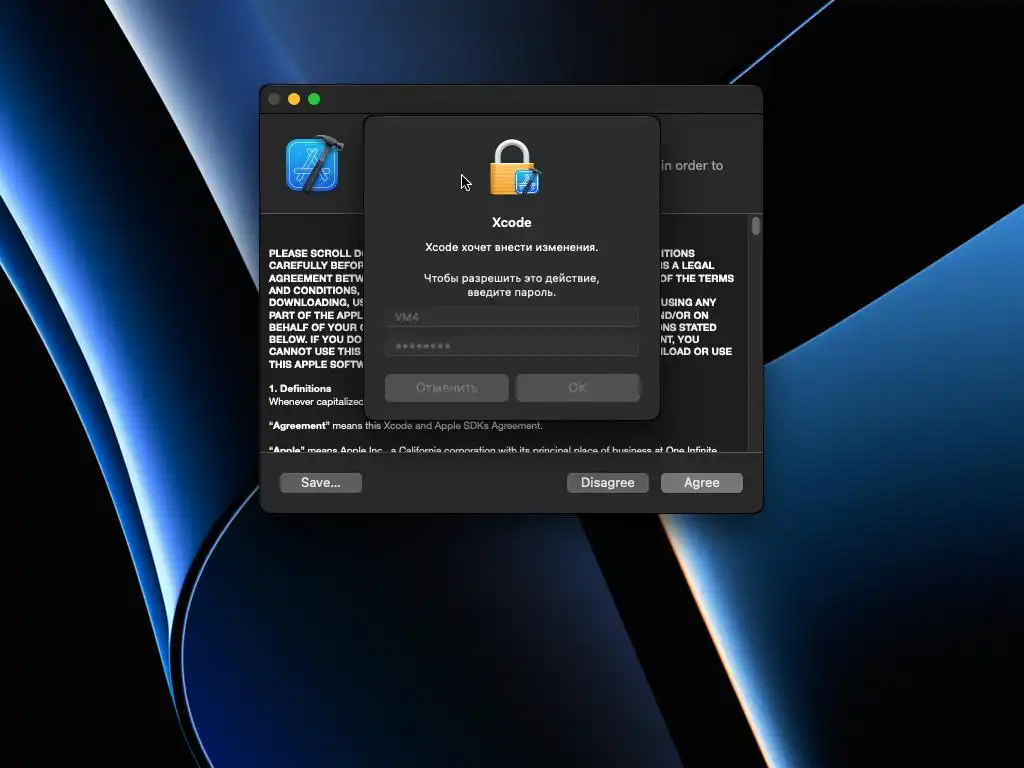Zoom the window using the green button
The width and height of the screenshot is (1024, 768).
[x=314, y=99]
